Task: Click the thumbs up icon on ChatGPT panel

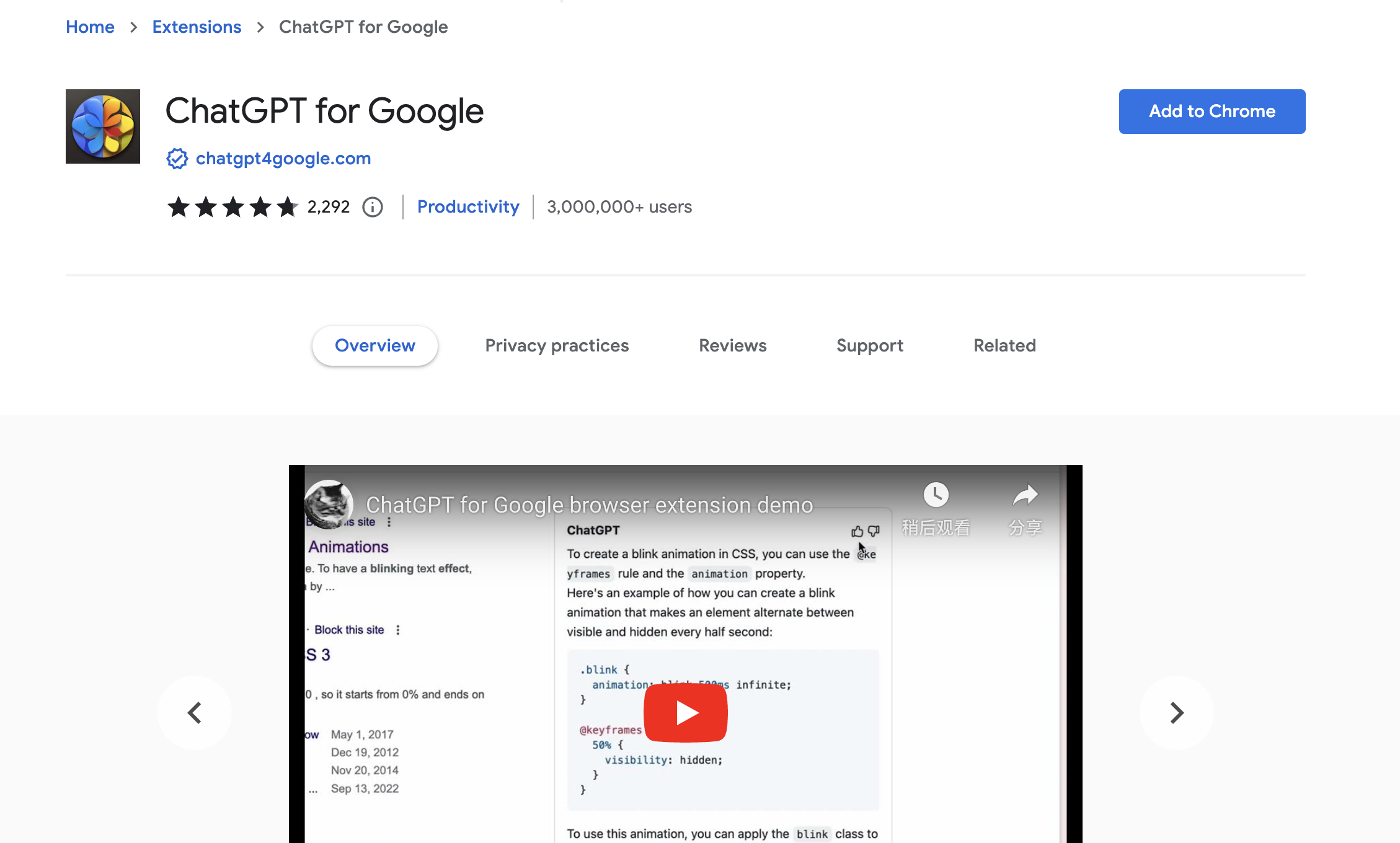Action: pos(856,531)
